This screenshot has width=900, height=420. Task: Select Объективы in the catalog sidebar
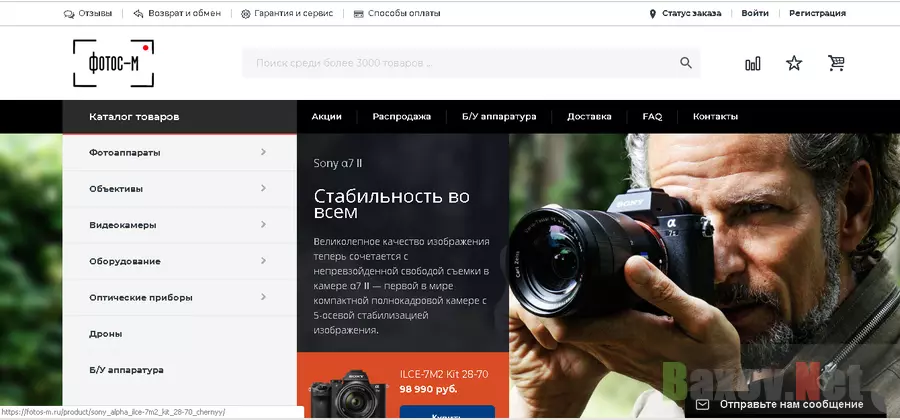point(116,189)
